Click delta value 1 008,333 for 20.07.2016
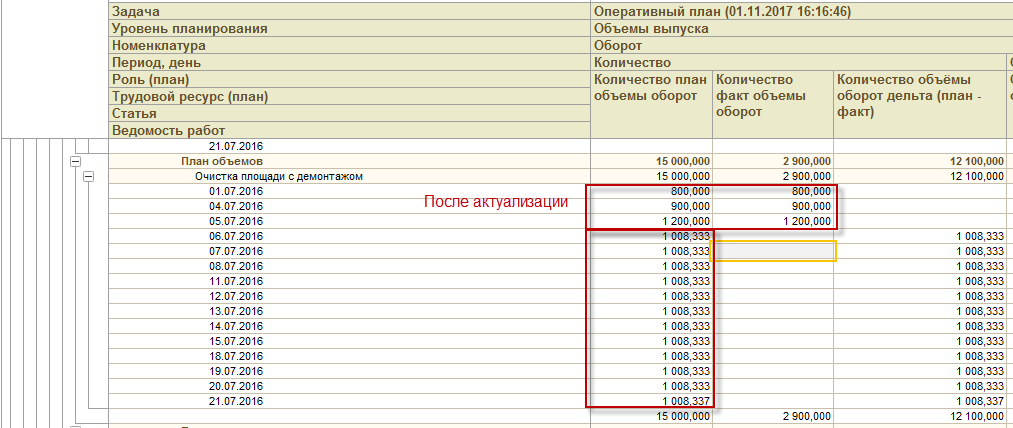This screenshot has height=428, width=1013. (x=981, y=386)
